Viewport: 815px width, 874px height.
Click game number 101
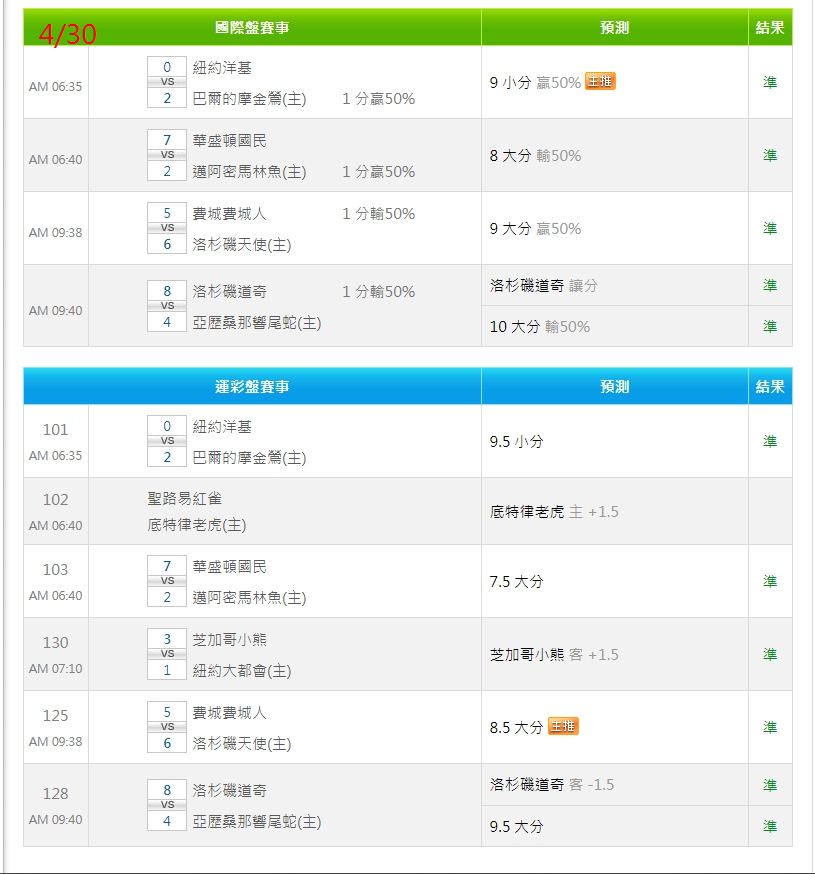[55, 430]
